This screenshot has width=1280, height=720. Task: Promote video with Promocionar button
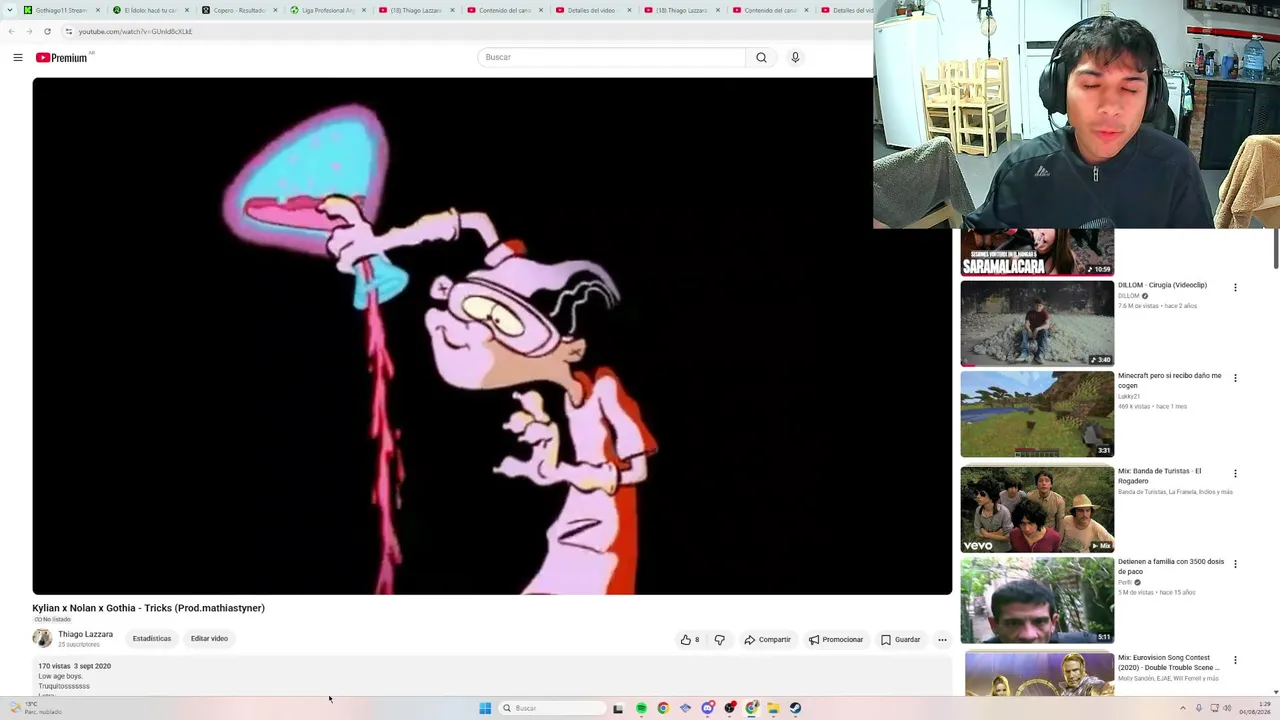pos(836,640)
